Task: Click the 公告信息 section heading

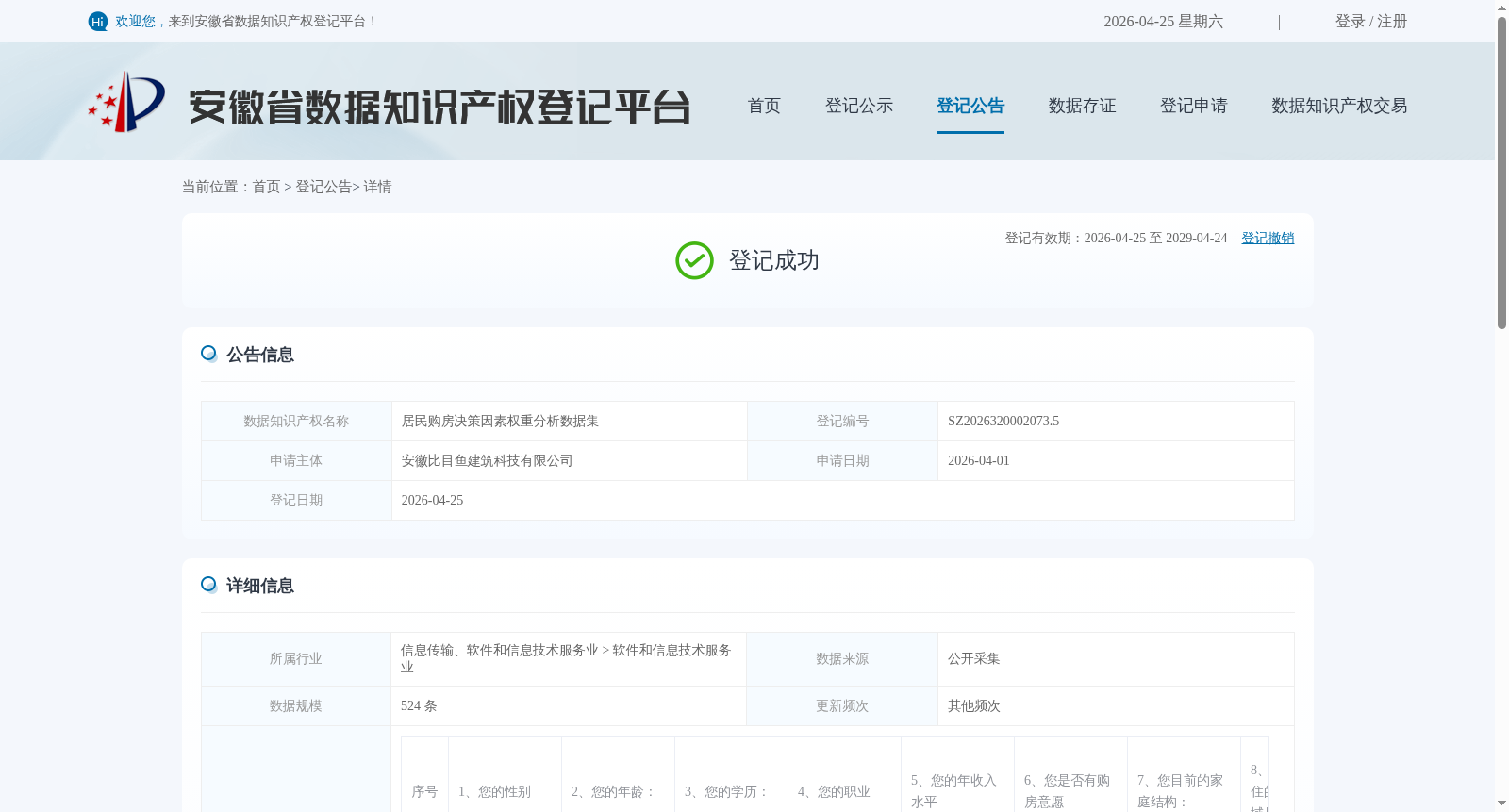Action: (x=260, y=355)
